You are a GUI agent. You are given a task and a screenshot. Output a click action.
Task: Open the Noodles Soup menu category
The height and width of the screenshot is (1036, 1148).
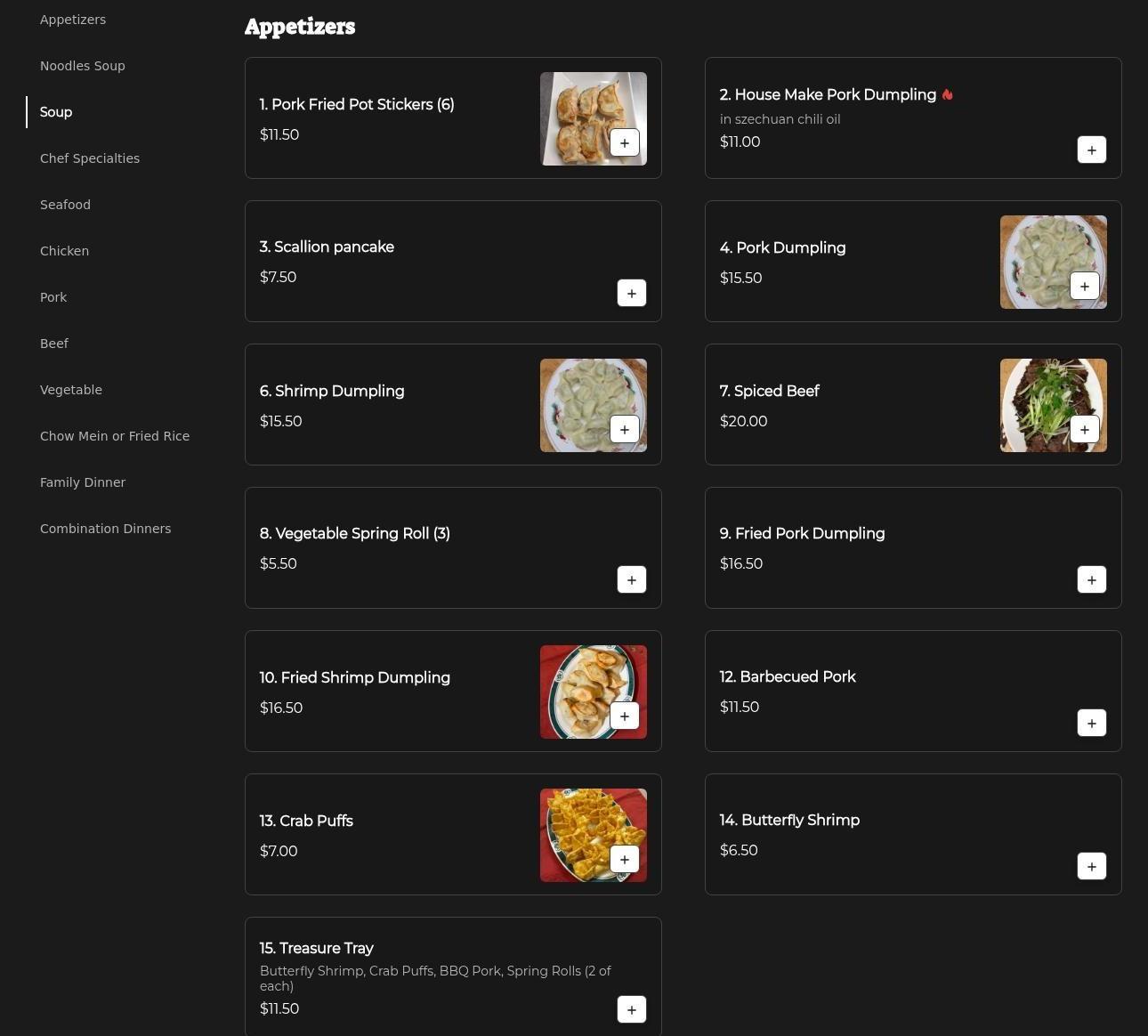pos(83,66)
